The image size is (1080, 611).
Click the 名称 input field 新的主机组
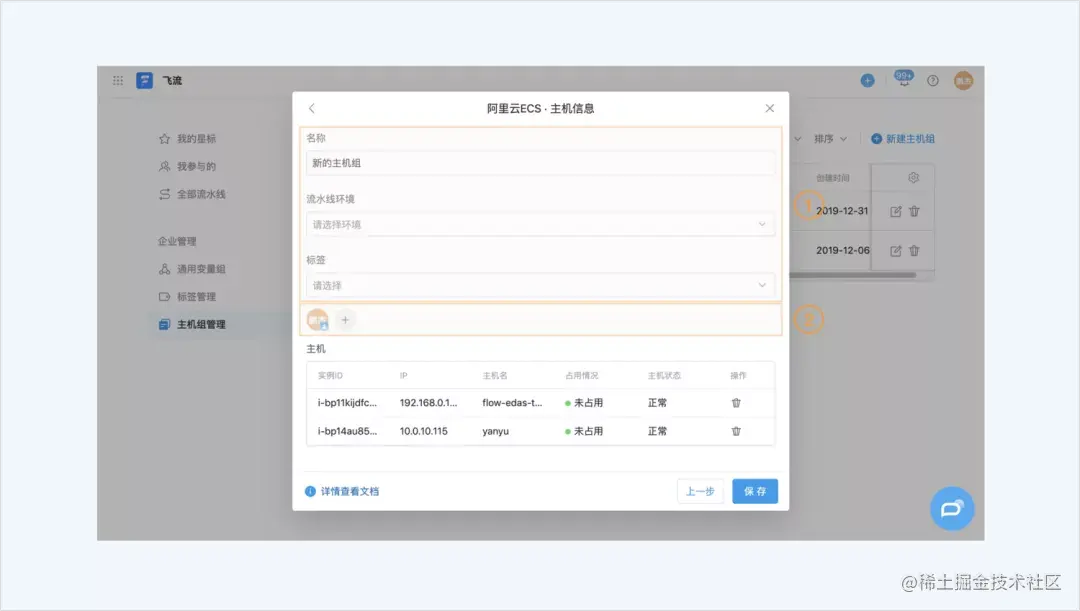coord(541,163)
